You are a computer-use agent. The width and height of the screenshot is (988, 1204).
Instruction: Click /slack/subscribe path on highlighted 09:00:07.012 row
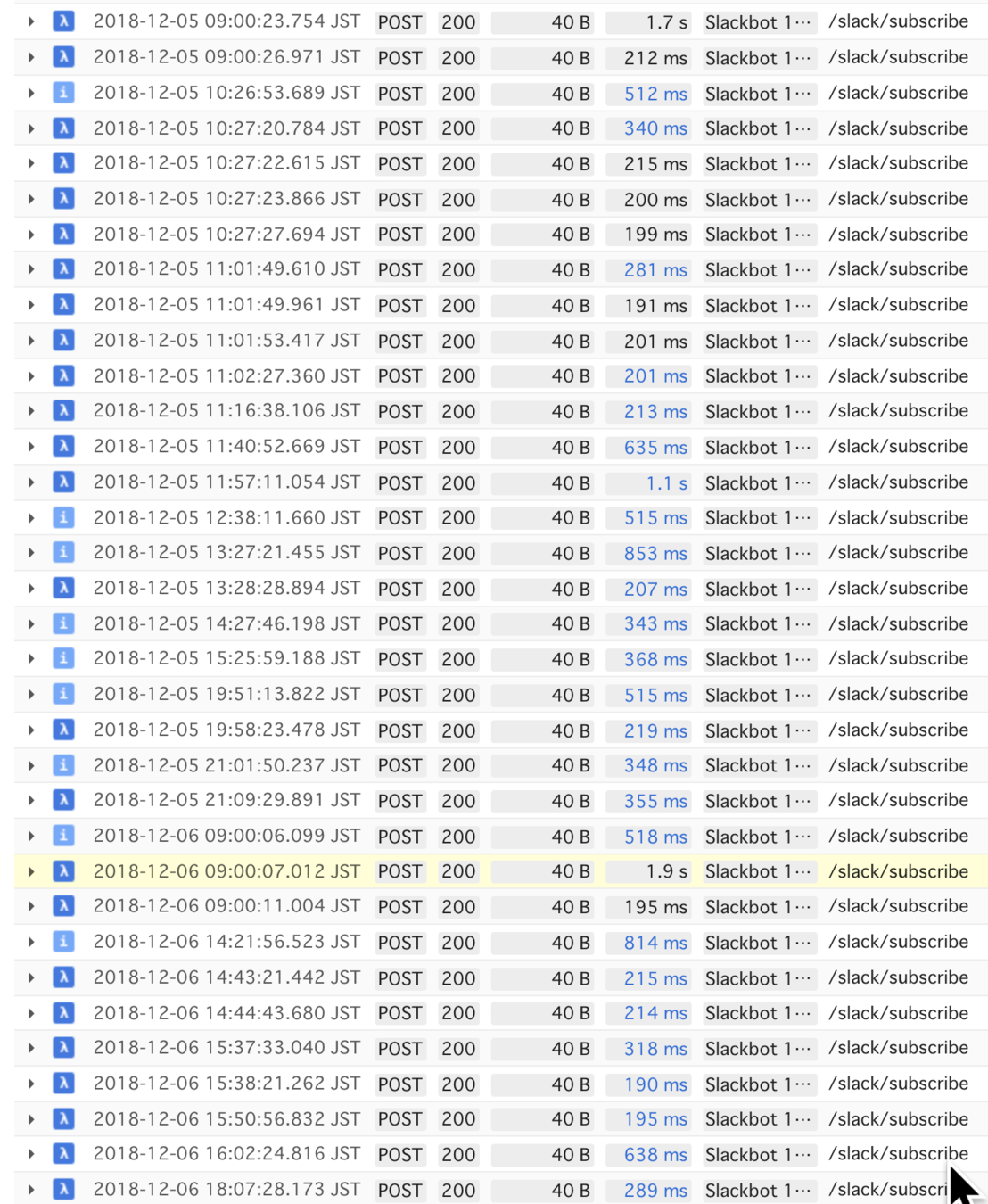(x=898, y=871)
